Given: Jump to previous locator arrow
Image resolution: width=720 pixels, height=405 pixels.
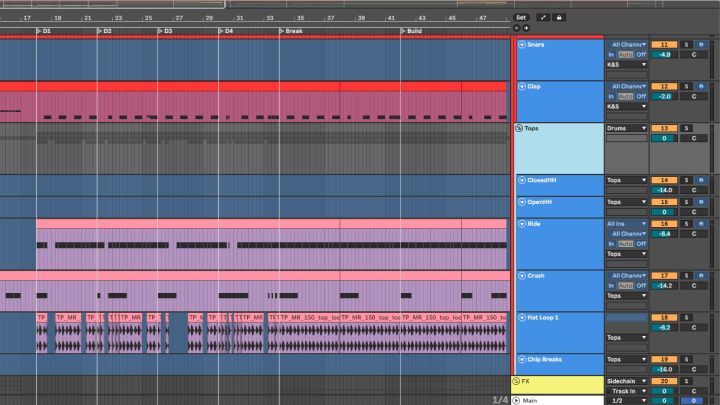Looking at the screenshot, I should [517, 28].
